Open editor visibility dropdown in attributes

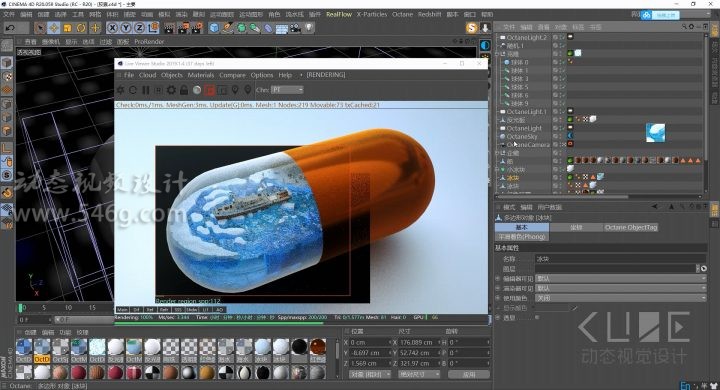[x=620, y=279]
